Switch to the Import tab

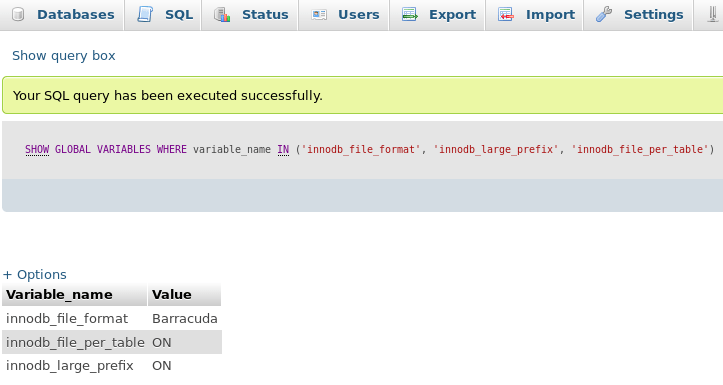click(534, 15)
